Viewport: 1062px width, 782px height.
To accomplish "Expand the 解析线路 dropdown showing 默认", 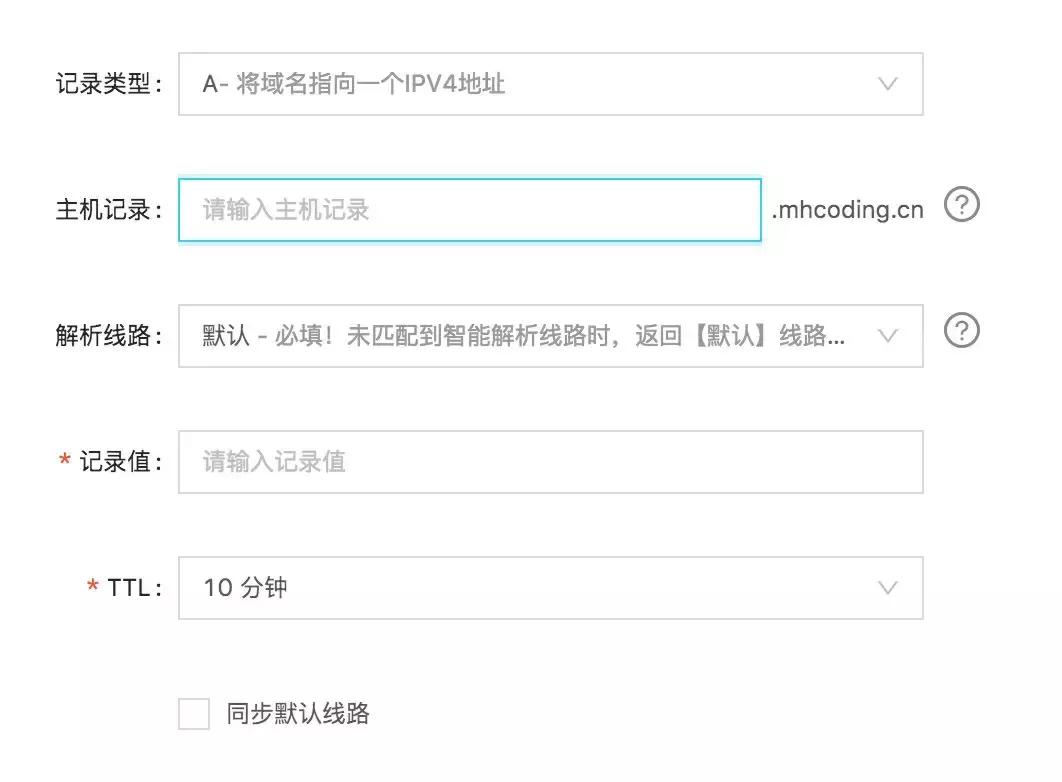I will click(x=550, y=336).
